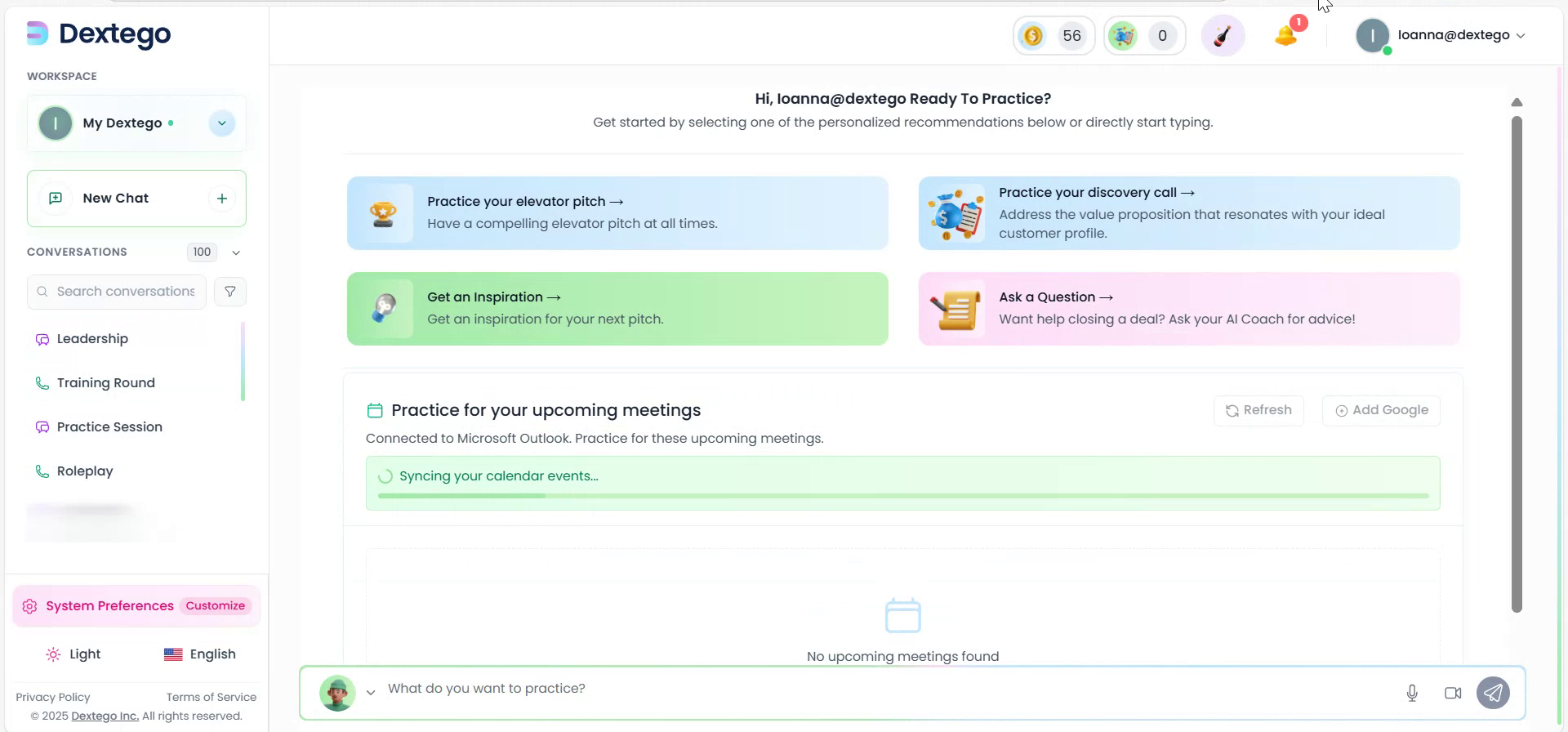
Task: Open System Preferences
Action: pyautogui.click(x=136, y=606)
